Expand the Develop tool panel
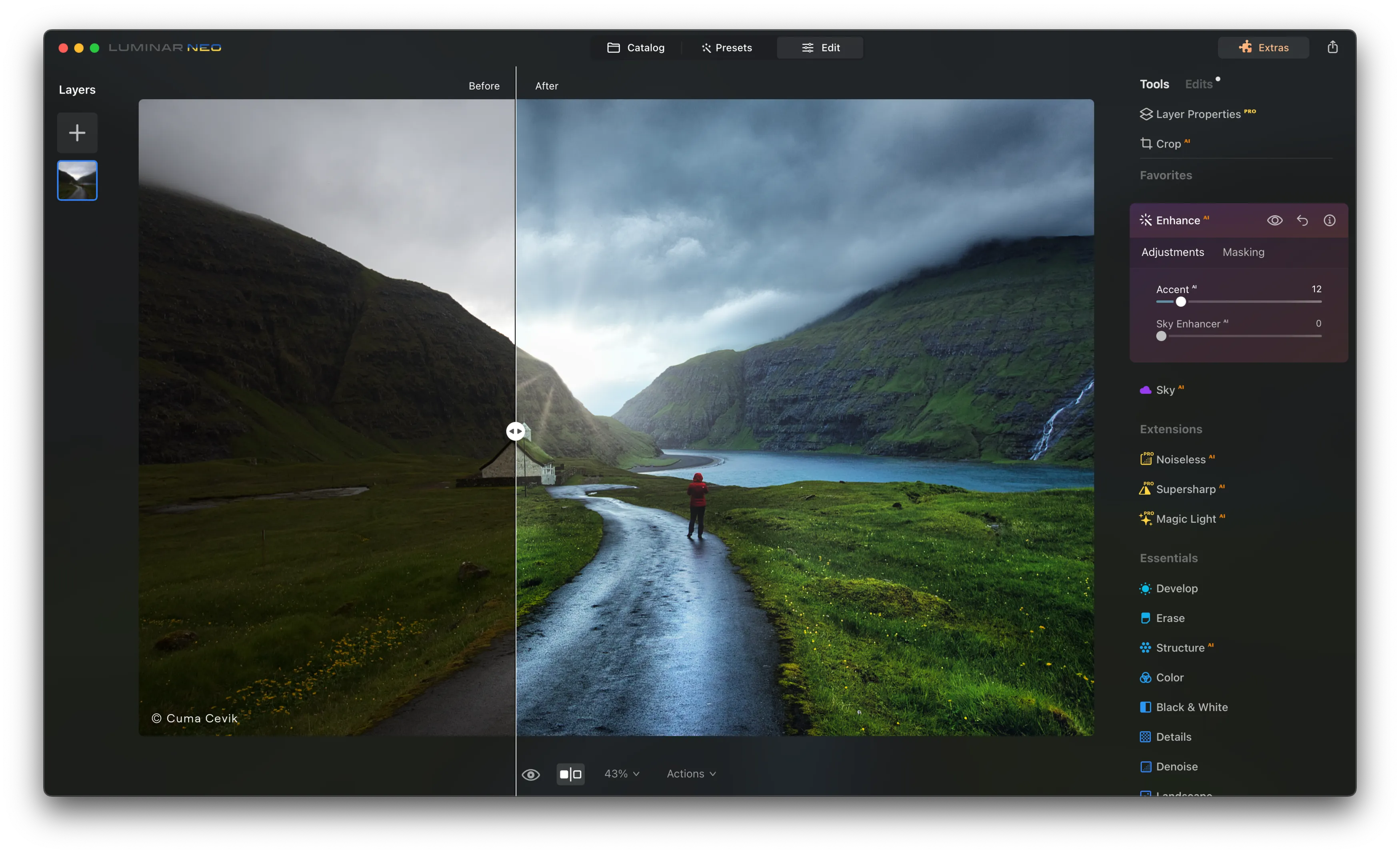 1176,588
